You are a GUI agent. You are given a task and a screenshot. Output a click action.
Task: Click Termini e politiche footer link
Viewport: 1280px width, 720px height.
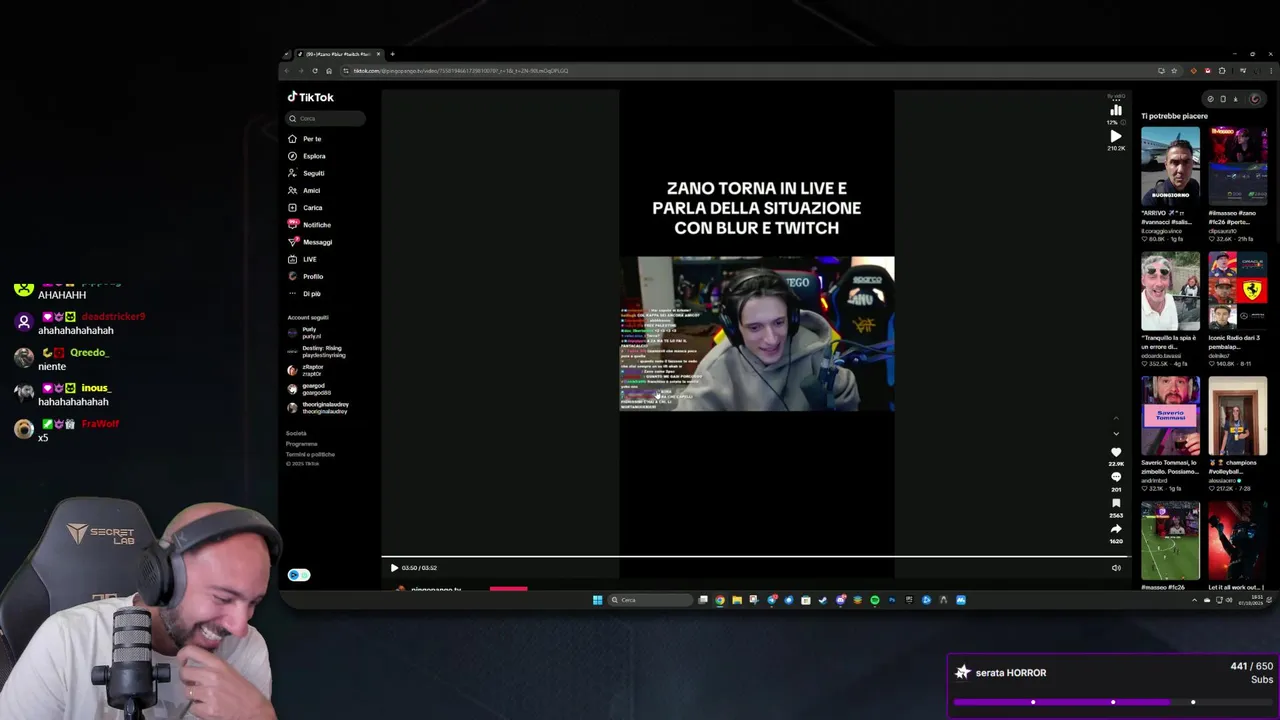click(310, 454)
